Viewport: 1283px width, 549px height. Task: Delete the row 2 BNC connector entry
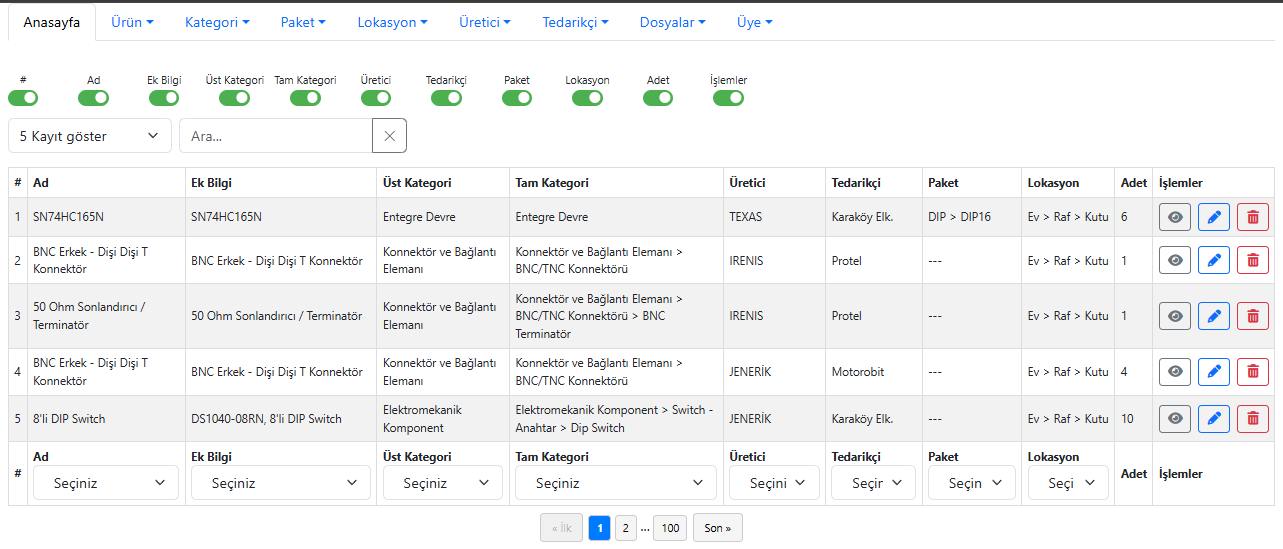click(x=1252, y=261)
